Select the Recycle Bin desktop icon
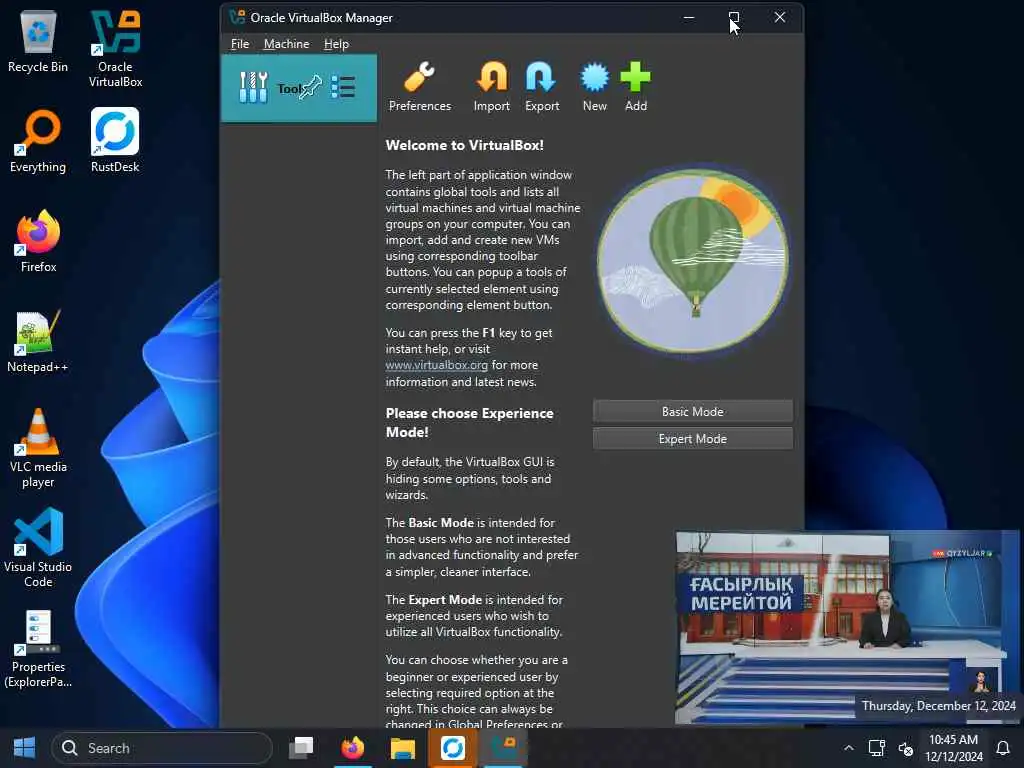Screen dimensions: 1024x768 coord(38,42)
